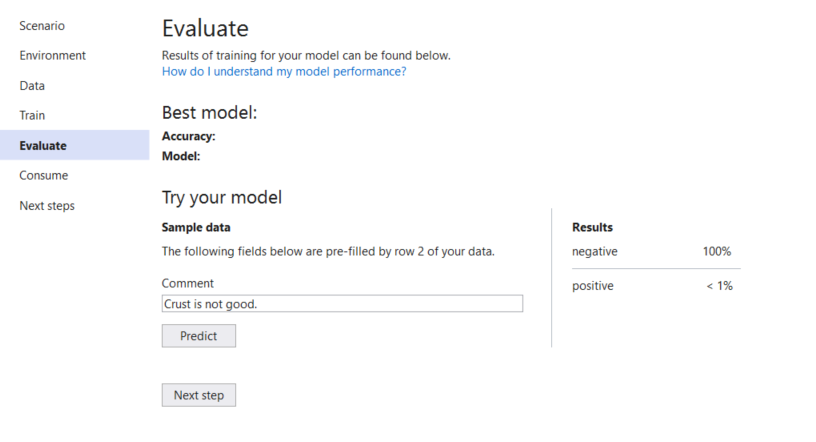Click the Model label
The height and width of the screenshot is (442, 816).
click(x=181, y=156)
